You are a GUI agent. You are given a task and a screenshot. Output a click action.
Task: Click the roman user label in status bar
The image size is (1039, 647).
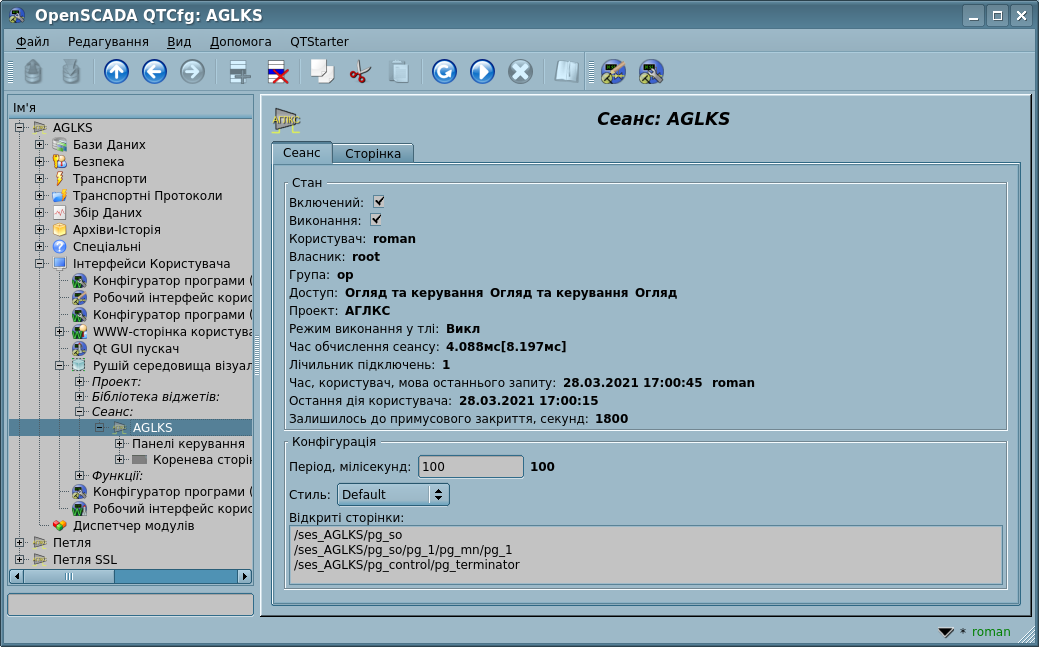pos(991,632)
